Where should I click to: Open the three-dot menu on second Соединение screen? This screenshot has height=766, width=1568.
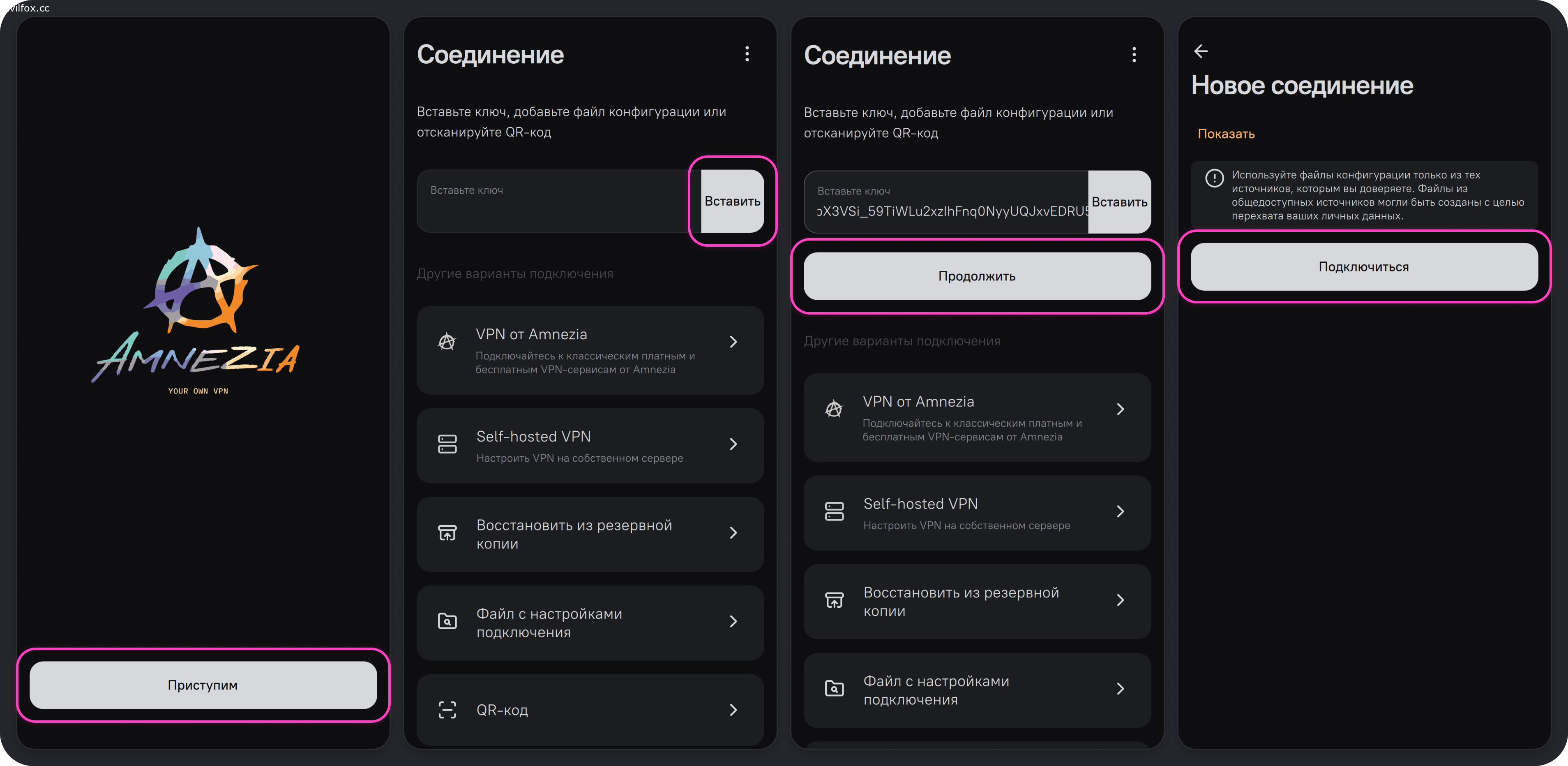tap(747, 54)
